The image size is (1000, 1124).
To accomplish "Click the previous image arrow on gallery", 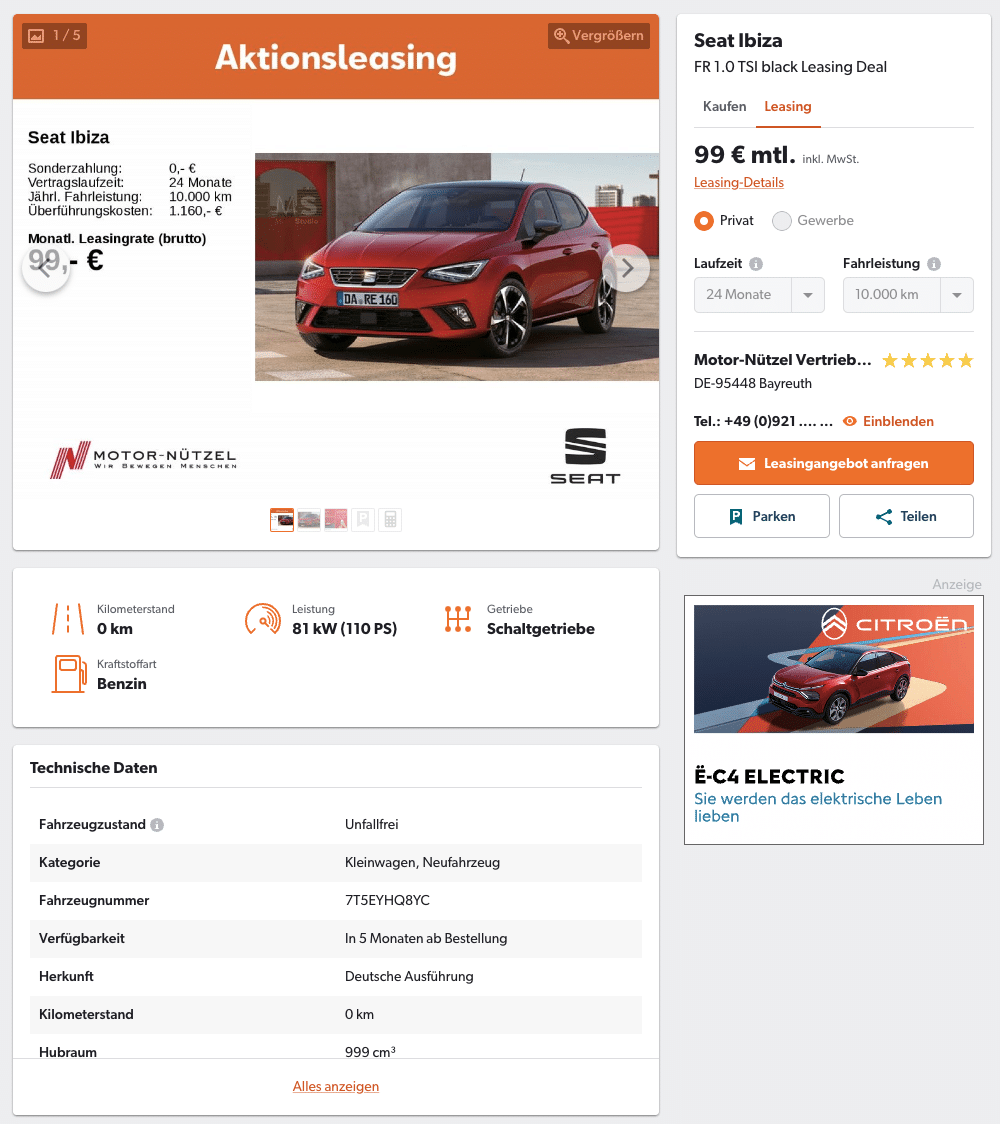I will (46, 268).
